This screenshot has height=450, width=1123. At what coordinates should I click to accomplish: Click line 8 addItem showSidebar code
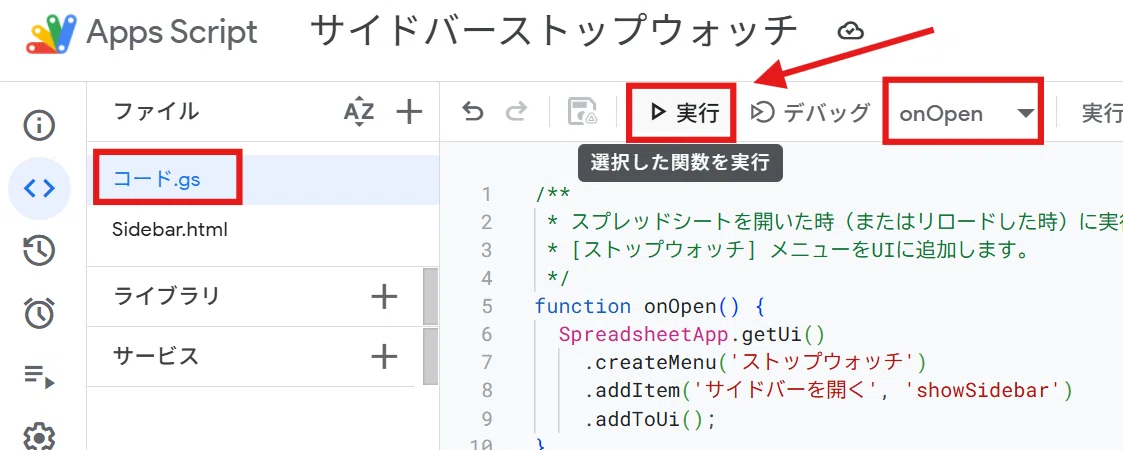[x=828, y=391]
